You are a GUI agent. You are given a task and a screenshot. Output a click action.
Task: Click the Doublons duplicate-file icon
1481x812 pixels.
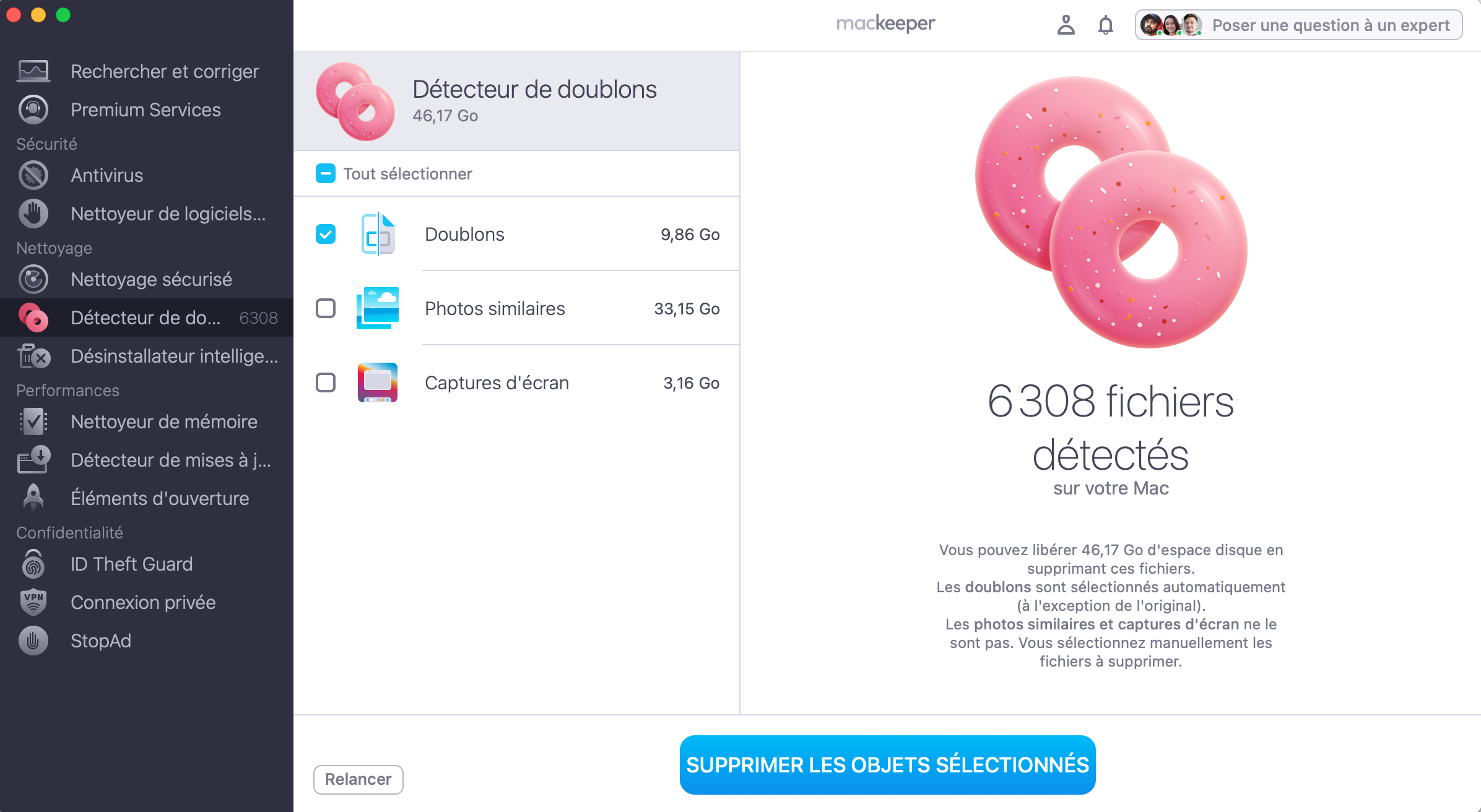coord(378,234)
